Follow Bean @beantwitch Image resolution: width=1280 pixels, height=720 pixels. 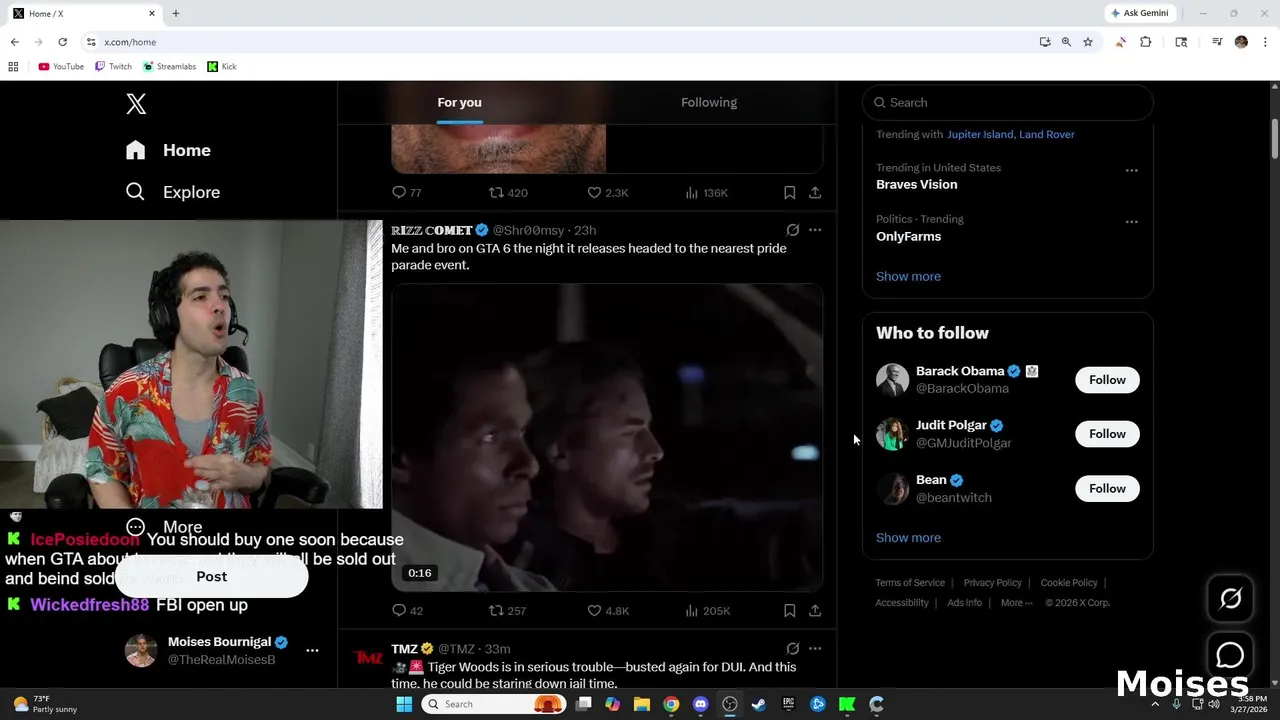1107,488
